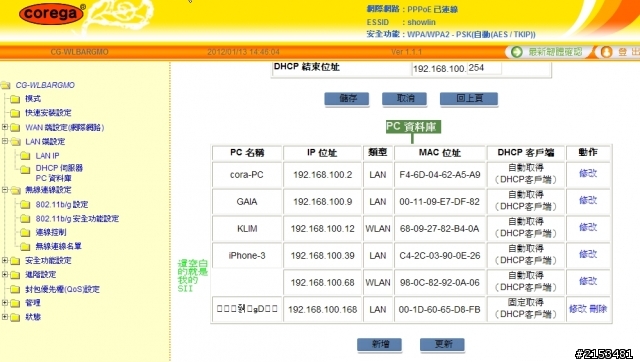Image resolution: width=640 pixels, height=362 pixels.
Task: Click the 登出 logout link
Action: pyautogui.click(x=629, y=52)
